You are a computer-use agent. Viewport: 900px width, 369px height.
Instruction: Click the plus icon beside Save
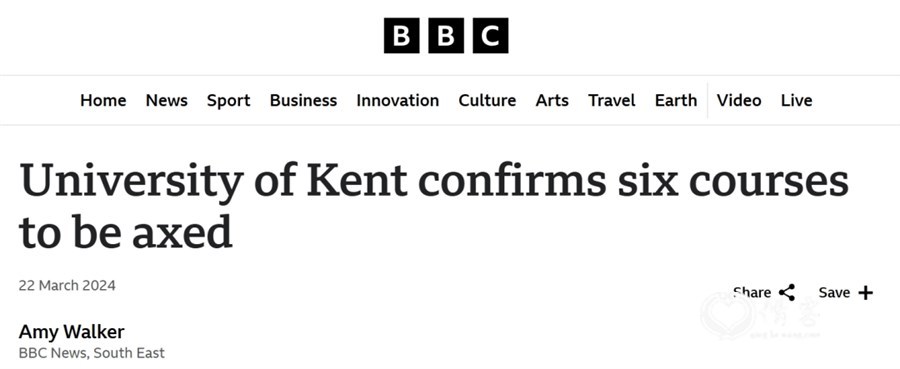tap(866, 293)
